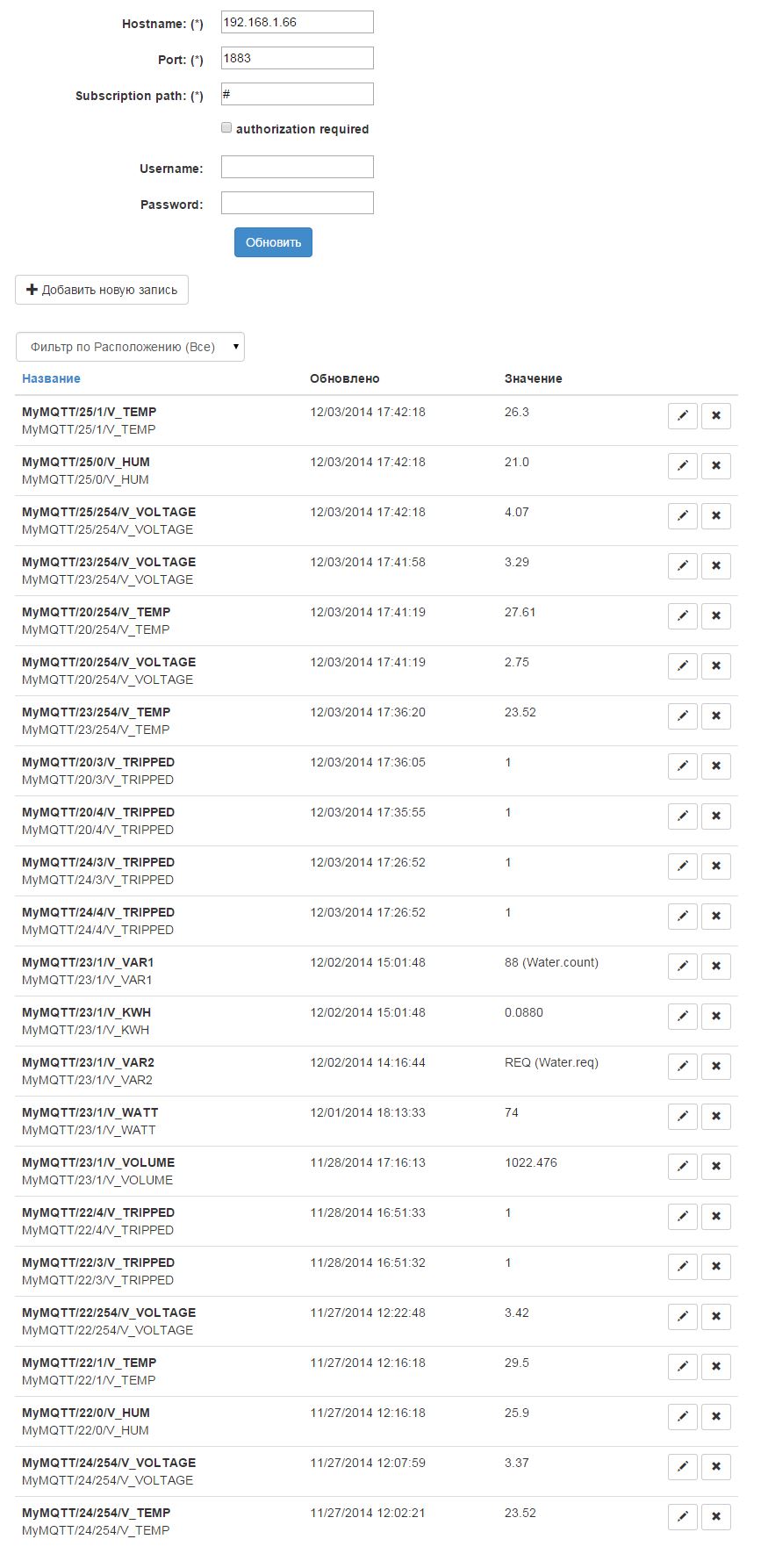This screenshot has width=761, height=1568.
Task: Edit the MyMQTT/22/1/V_TEMP sensor
Action: (x=682, y=1366)
